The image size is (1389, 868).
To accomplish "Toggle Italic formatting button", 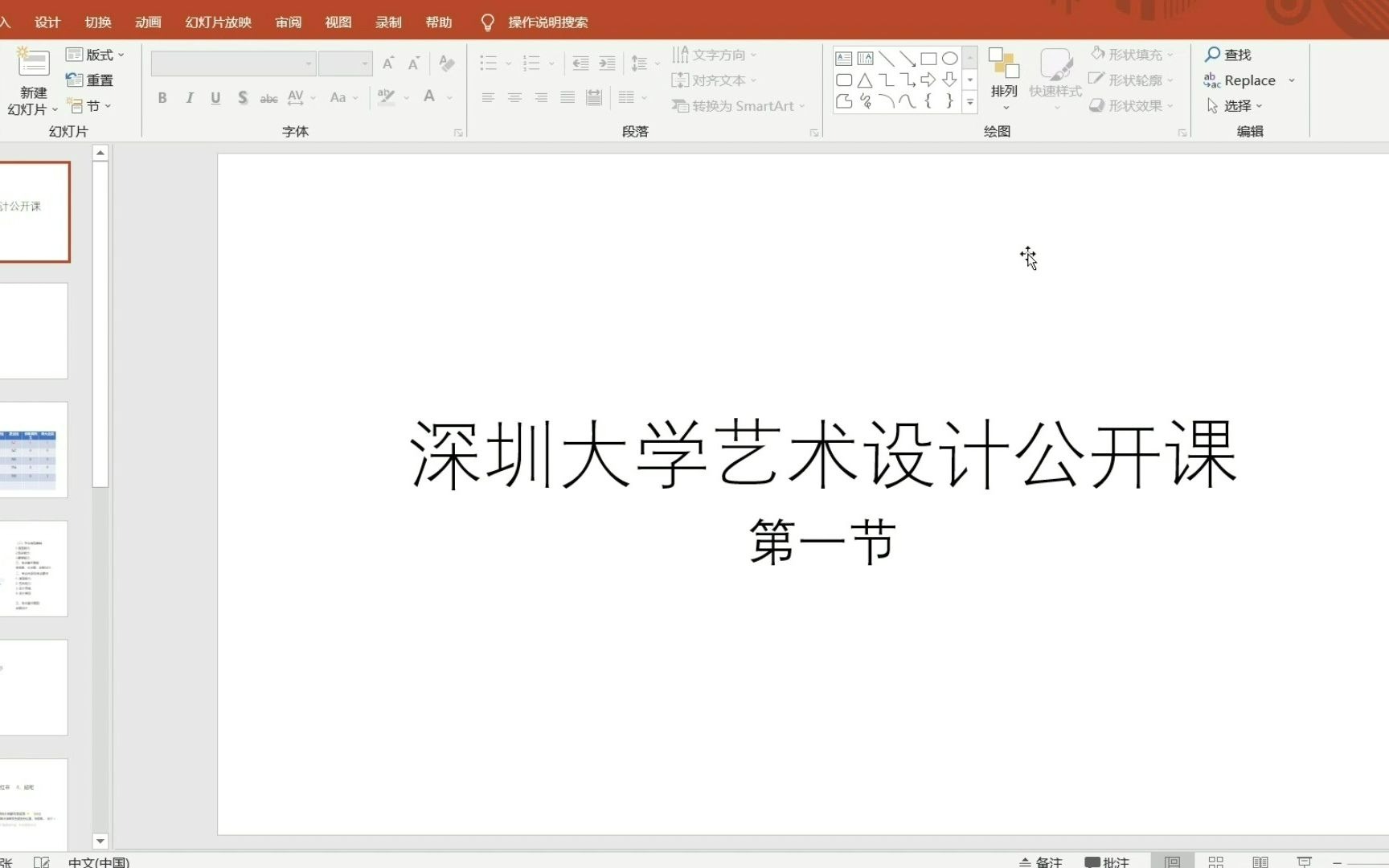I will pos(190,98).
